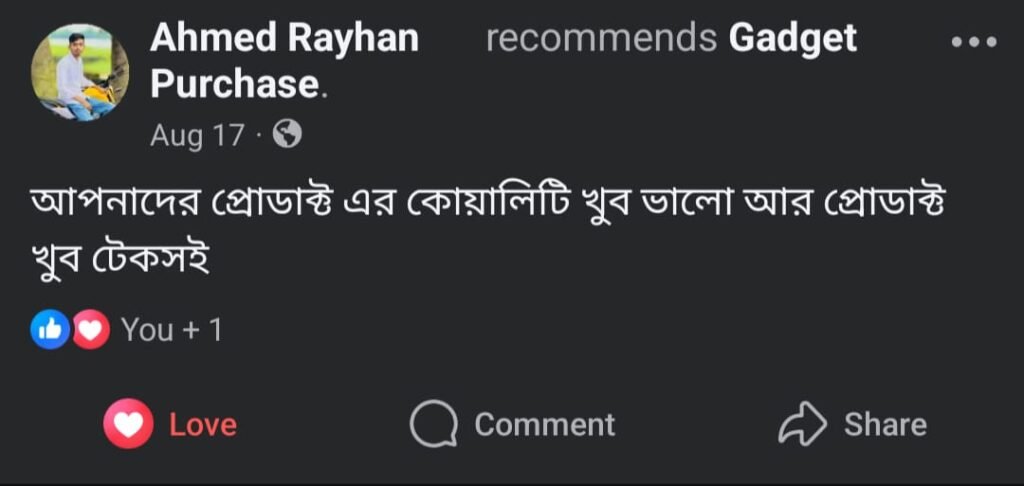Viewport: 1024px width, 486px height.
Task: Click the blue Like reaction icon
Action: (50, 330)
